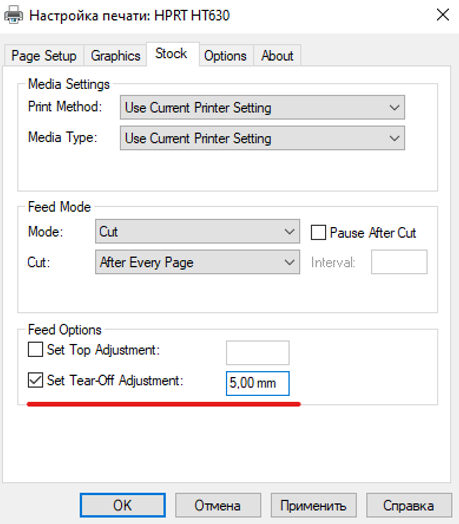Open the Graphics tab
This screenshot has height=524, width=459.
pos(115,55)
